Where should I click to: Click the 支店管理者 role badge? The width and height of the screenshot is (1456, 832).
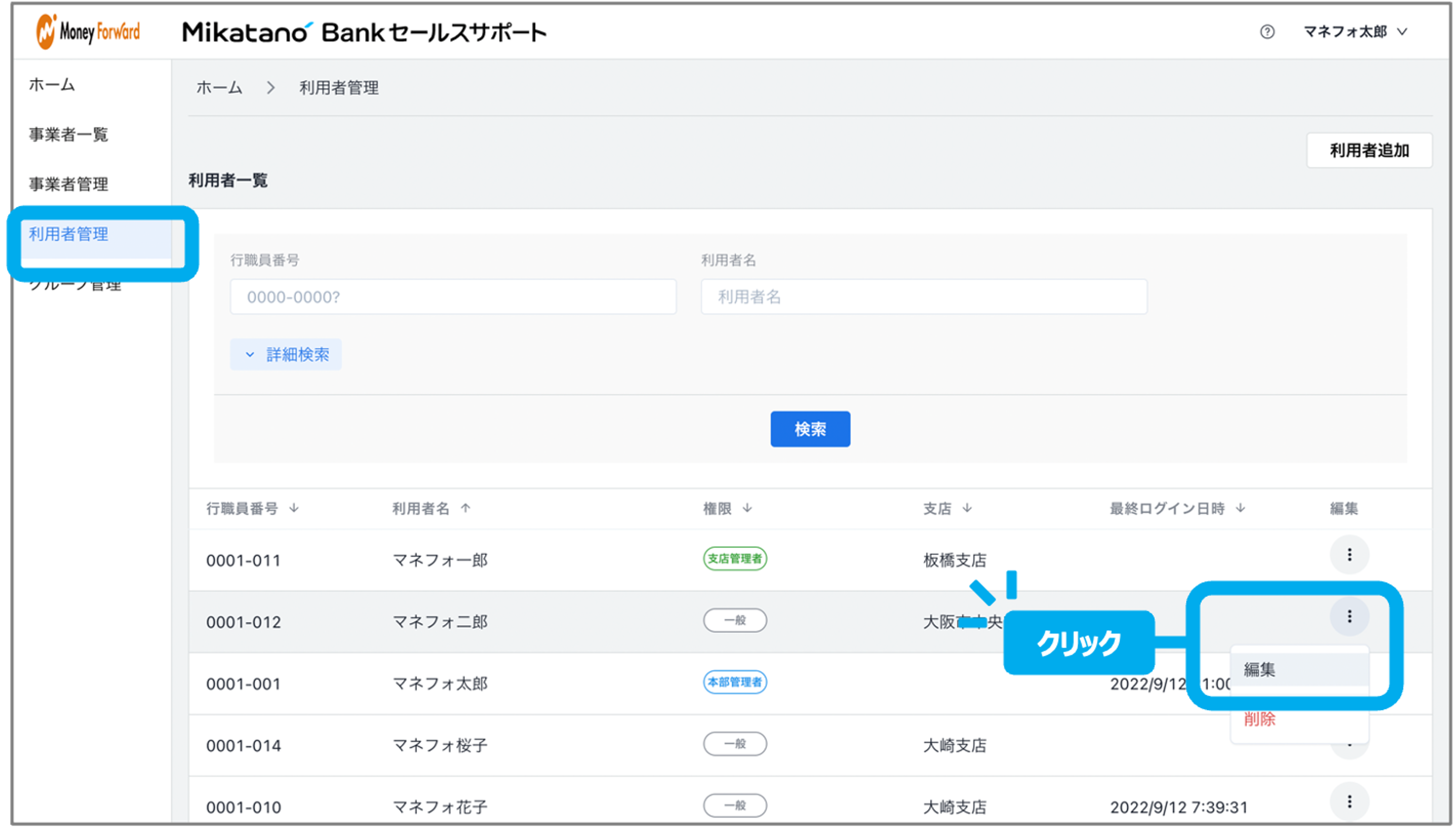pos(734,559)
